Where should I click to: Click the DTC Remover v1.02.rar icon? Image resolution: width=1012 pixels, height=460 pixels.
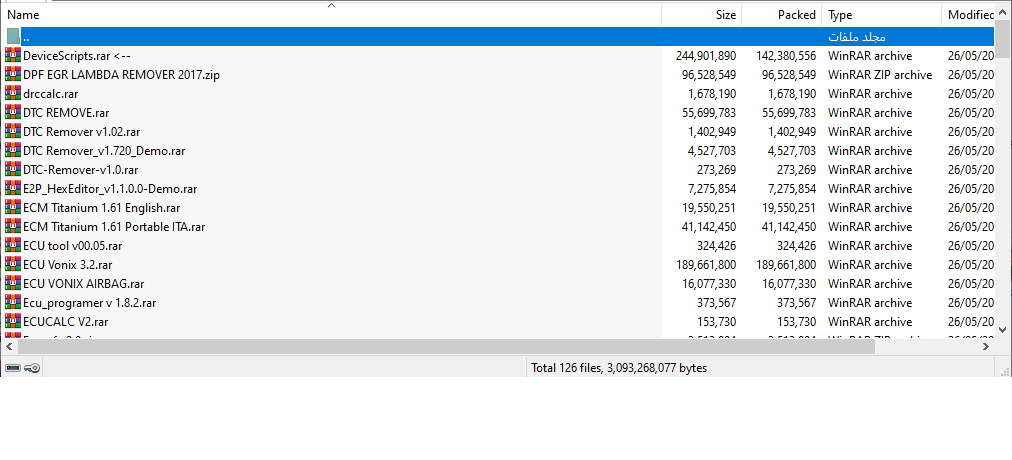click(x=13, y=132)
